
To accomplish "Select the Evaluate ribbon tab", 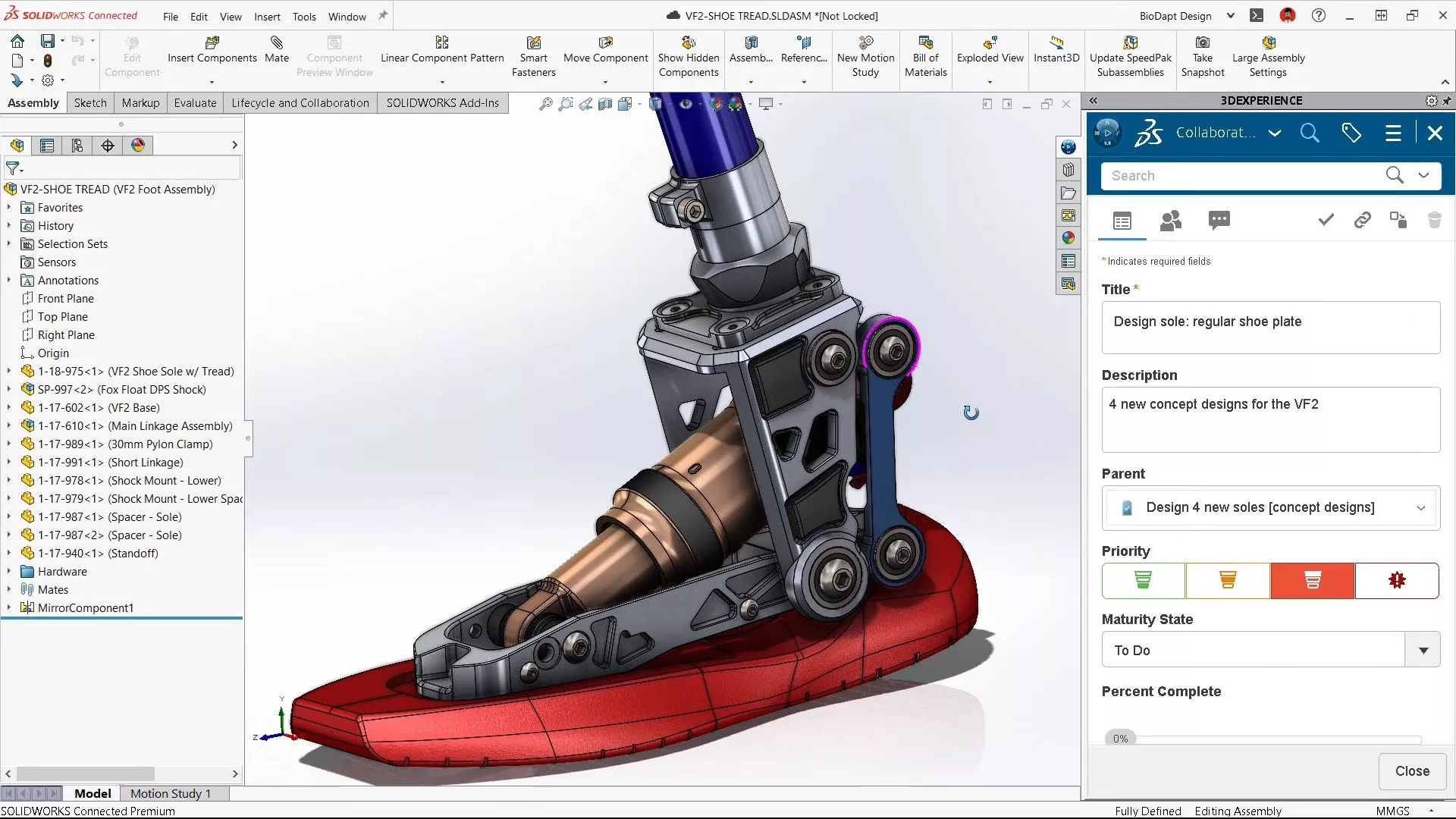I will [195, 102].
